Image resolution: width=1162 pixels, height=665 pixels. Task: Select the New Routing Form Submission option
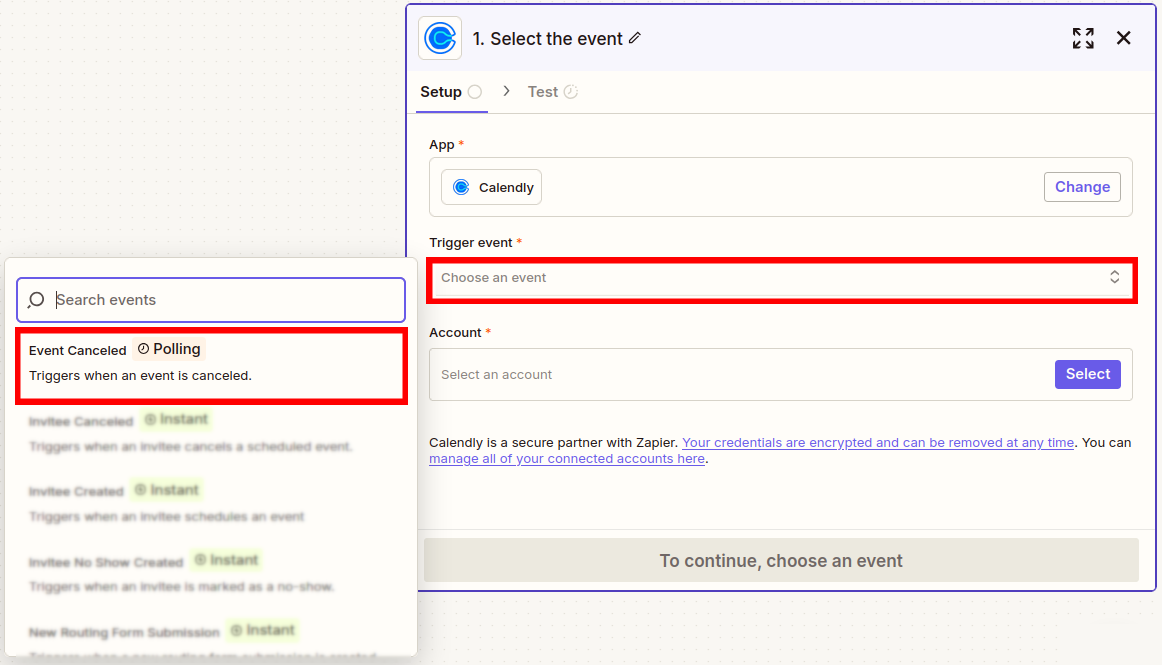211,640
